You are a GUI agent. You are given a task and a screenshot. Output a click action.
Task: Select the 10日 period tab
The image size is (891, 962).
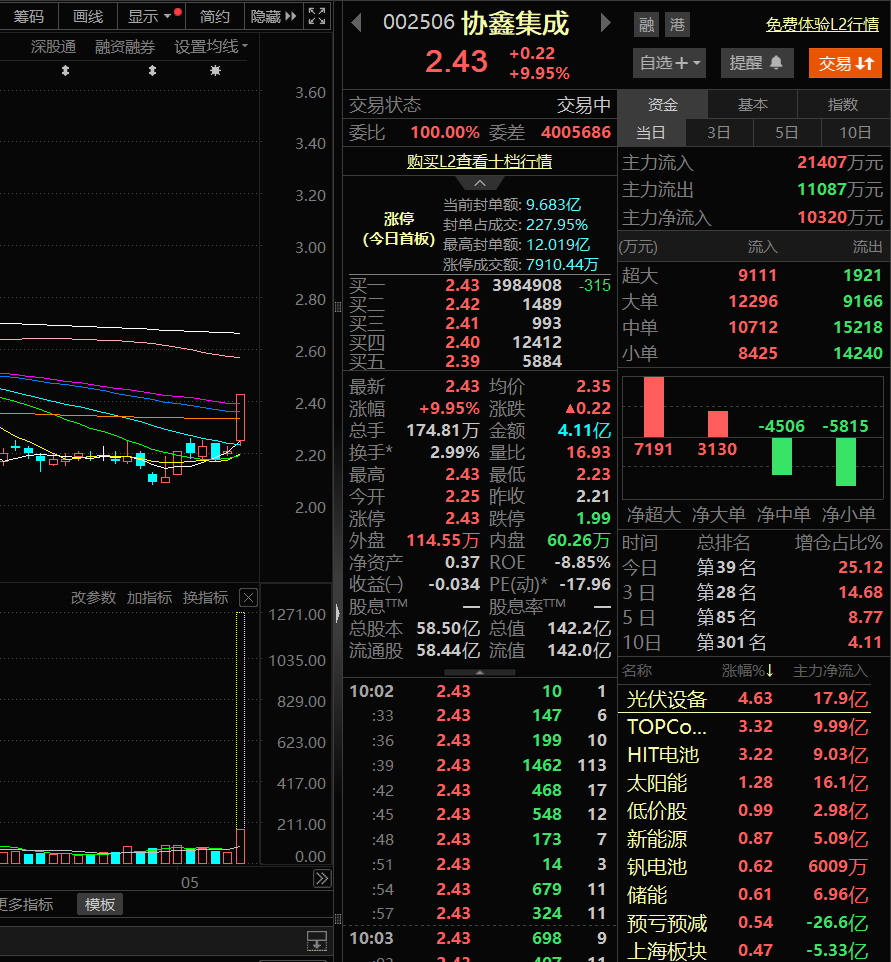[x=855, y=133]
